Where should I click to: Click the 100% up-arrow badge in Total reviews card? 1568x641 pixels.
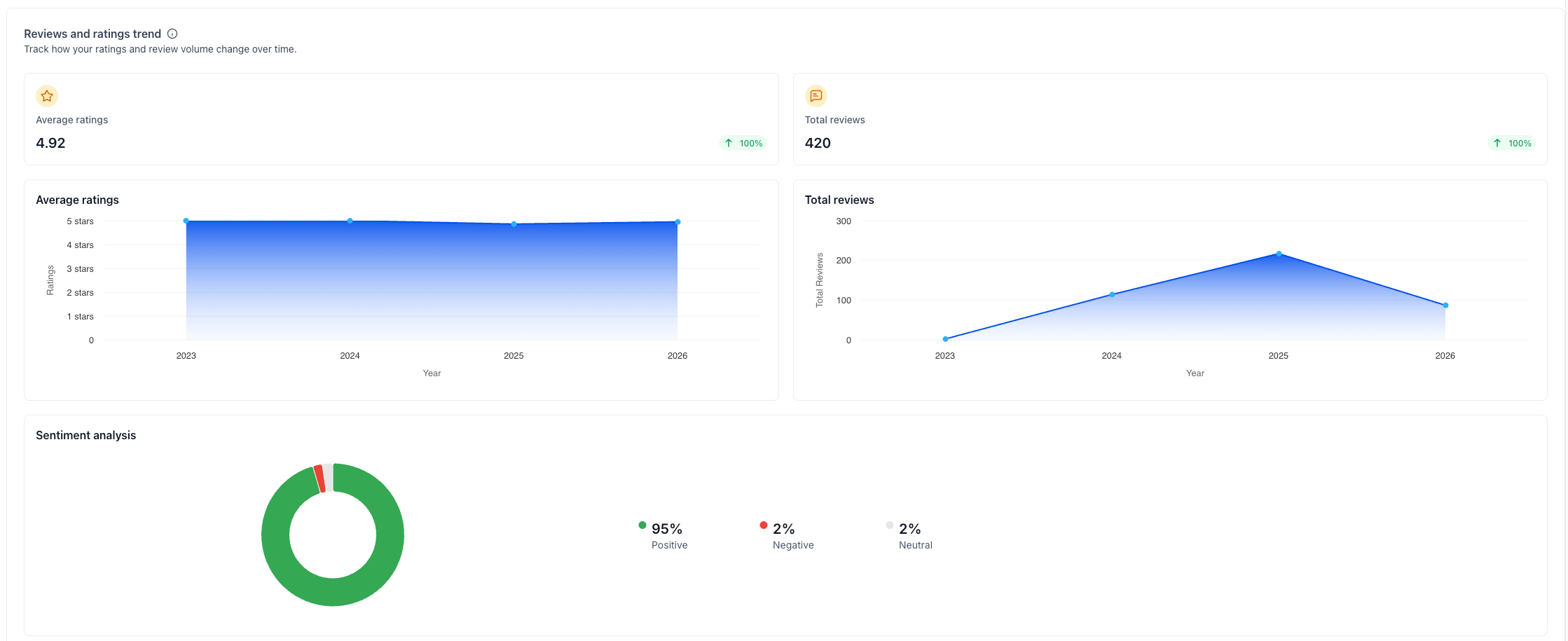tap(1511, 143)
